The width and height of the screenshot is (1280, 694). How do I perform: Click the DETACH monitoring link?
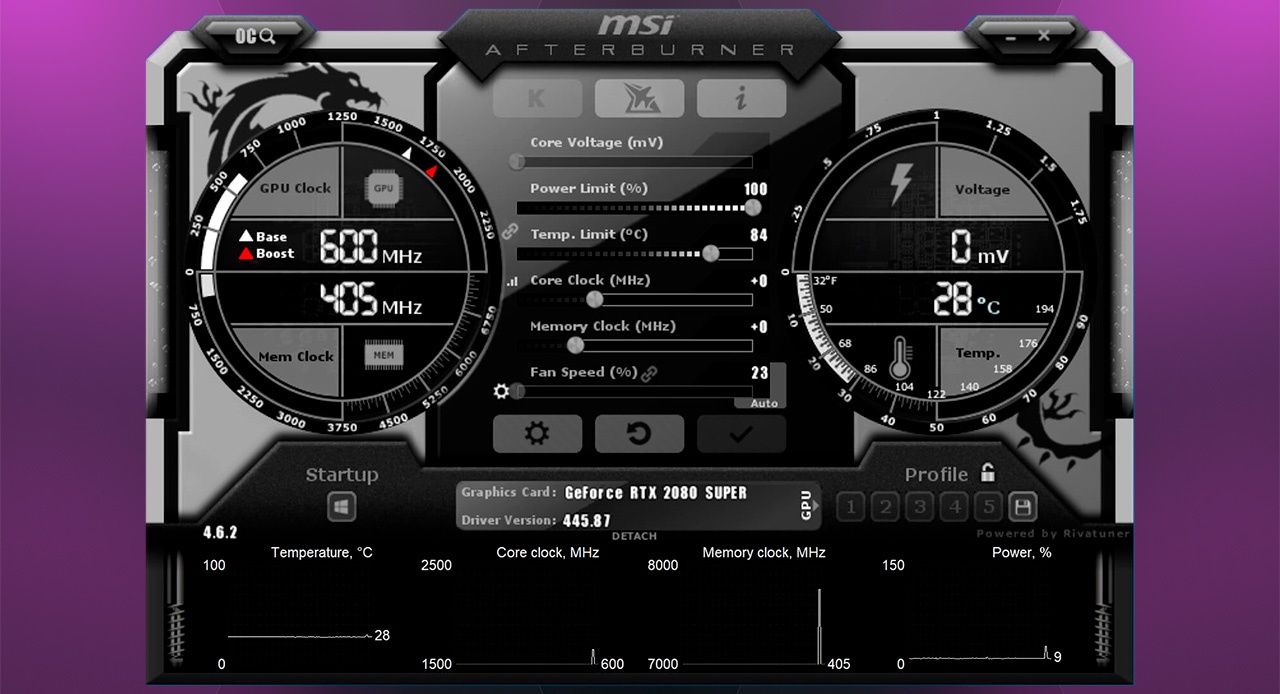click(x=634, y=537)
